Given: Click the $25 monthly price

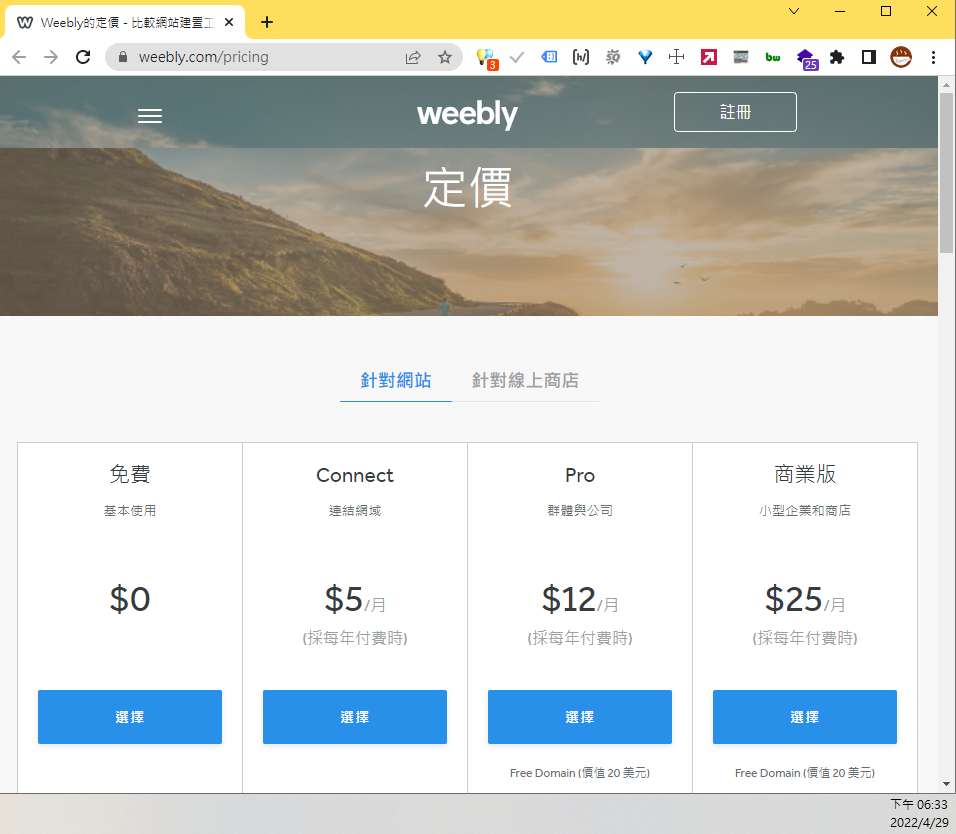Looking at the screenshot, I should pyautogui.click(x=805, y=599).
